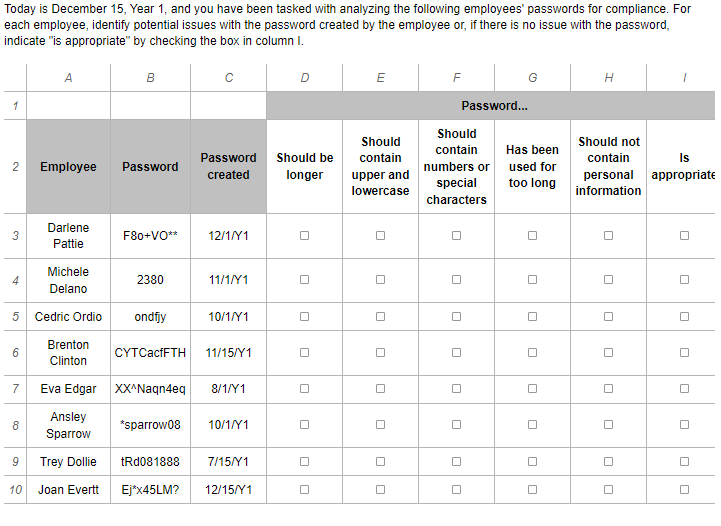Select row 10 header
721x526 pixels.
[14, 490]
